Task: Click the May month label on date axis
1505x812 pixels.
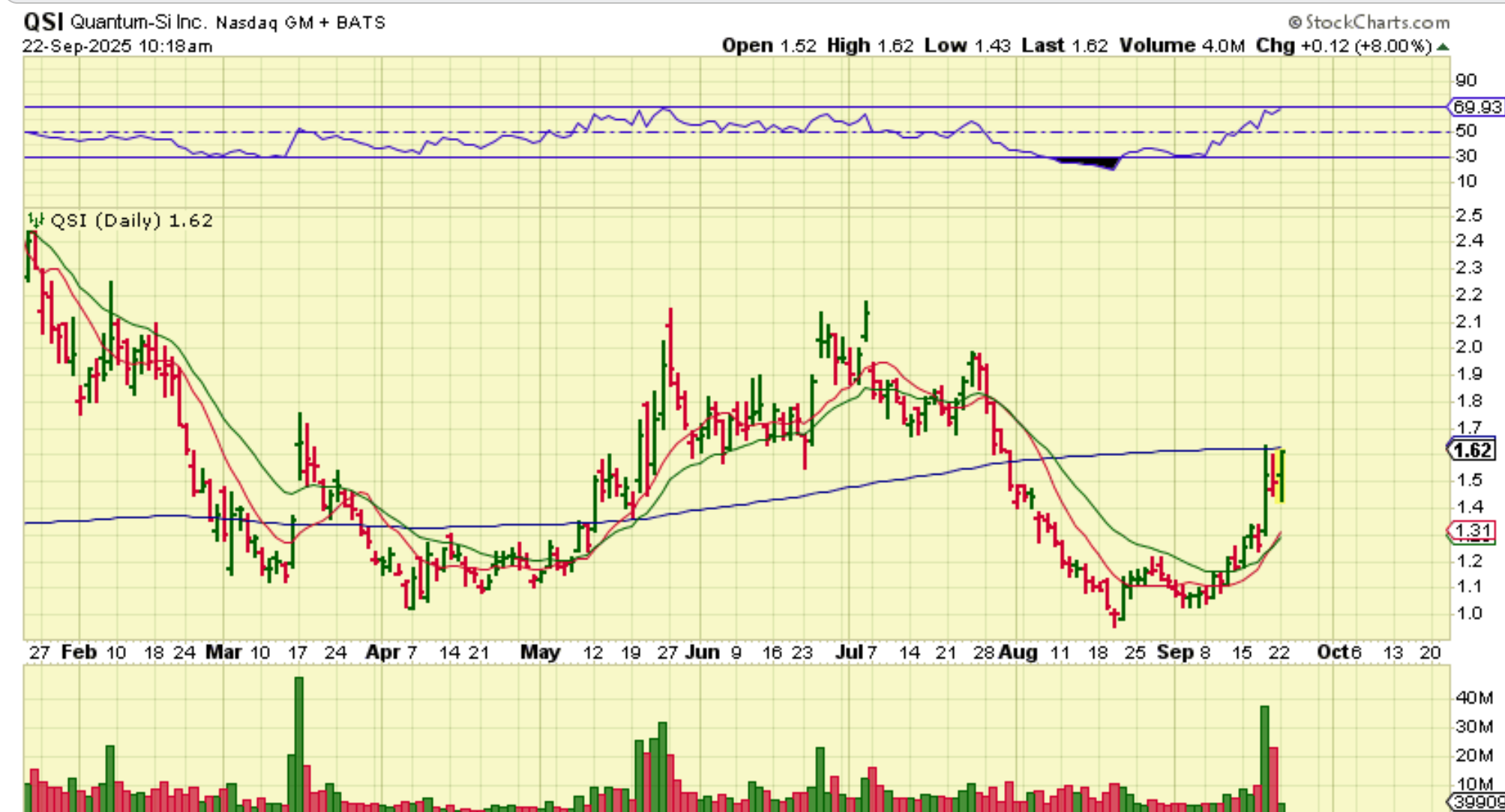Action: click(x=540, y=652)
